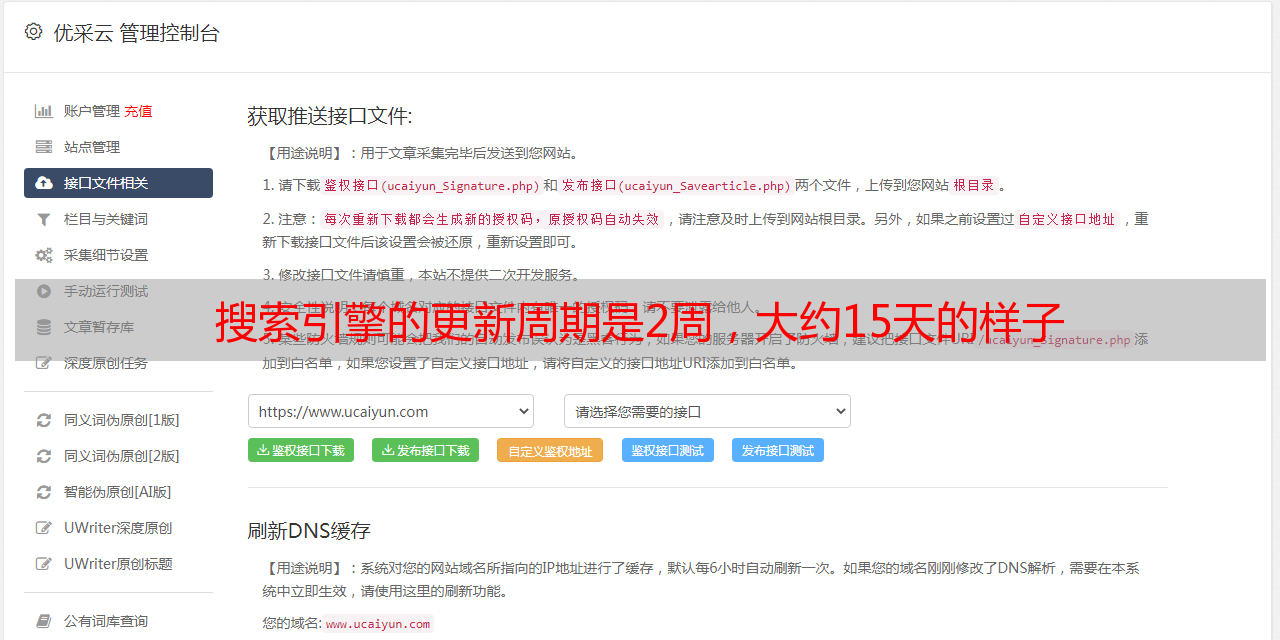Image resolution: width=1280 pixels, height=640 pixels.
Task: Open 账户管理 in the sidebar
Action: coord(92,111)
